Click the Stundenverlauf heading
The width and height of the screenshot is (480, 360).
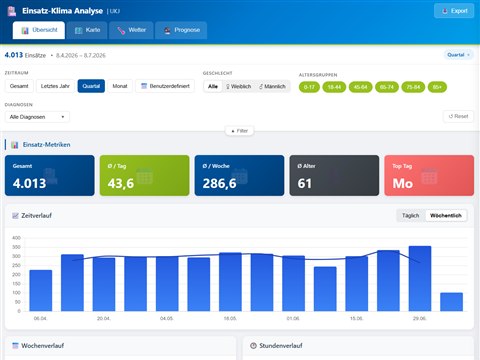(x=281, y=346)
